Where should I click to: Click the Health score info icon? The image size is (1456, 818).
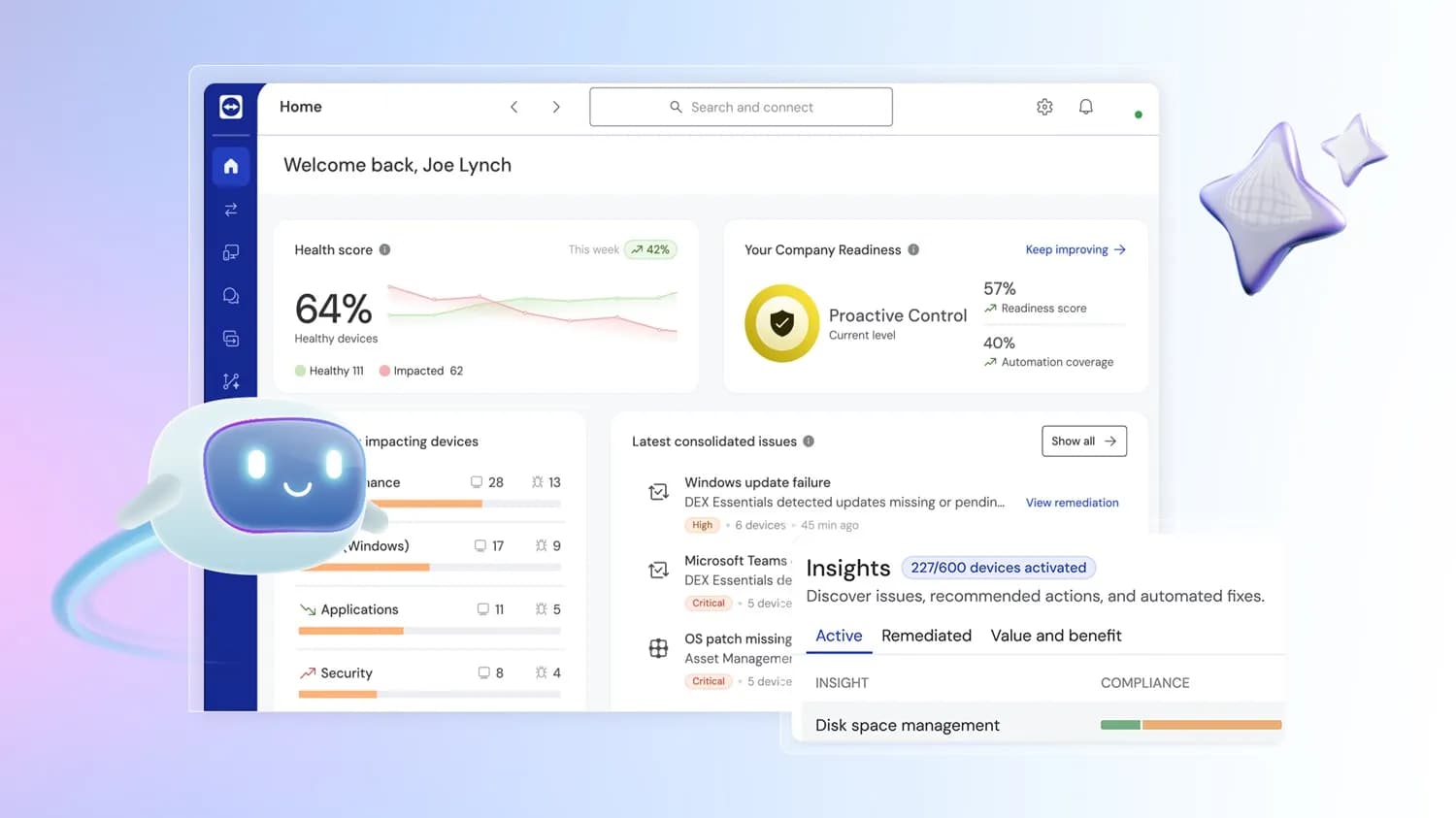(x=384, y=249)
